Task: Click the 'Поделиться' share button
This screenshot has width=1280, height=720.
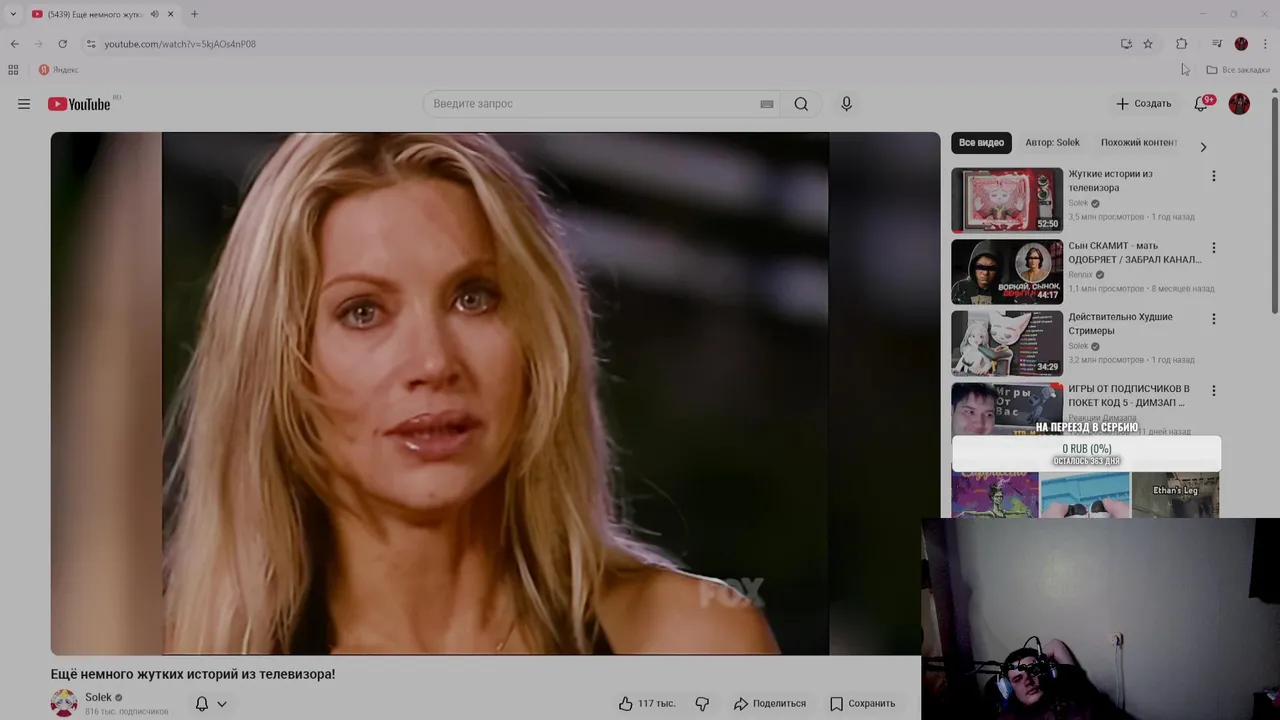Action: [x=769, y=704]
